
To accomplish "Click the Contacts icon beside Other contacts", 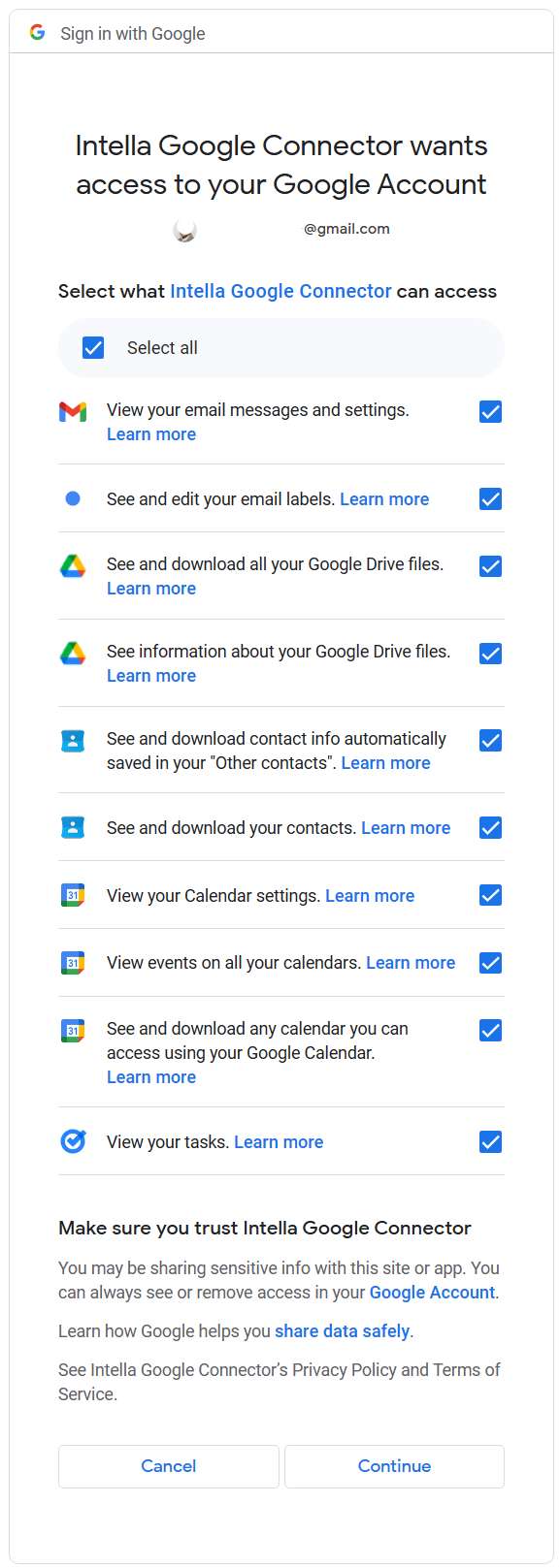I will tap(73, 741).
